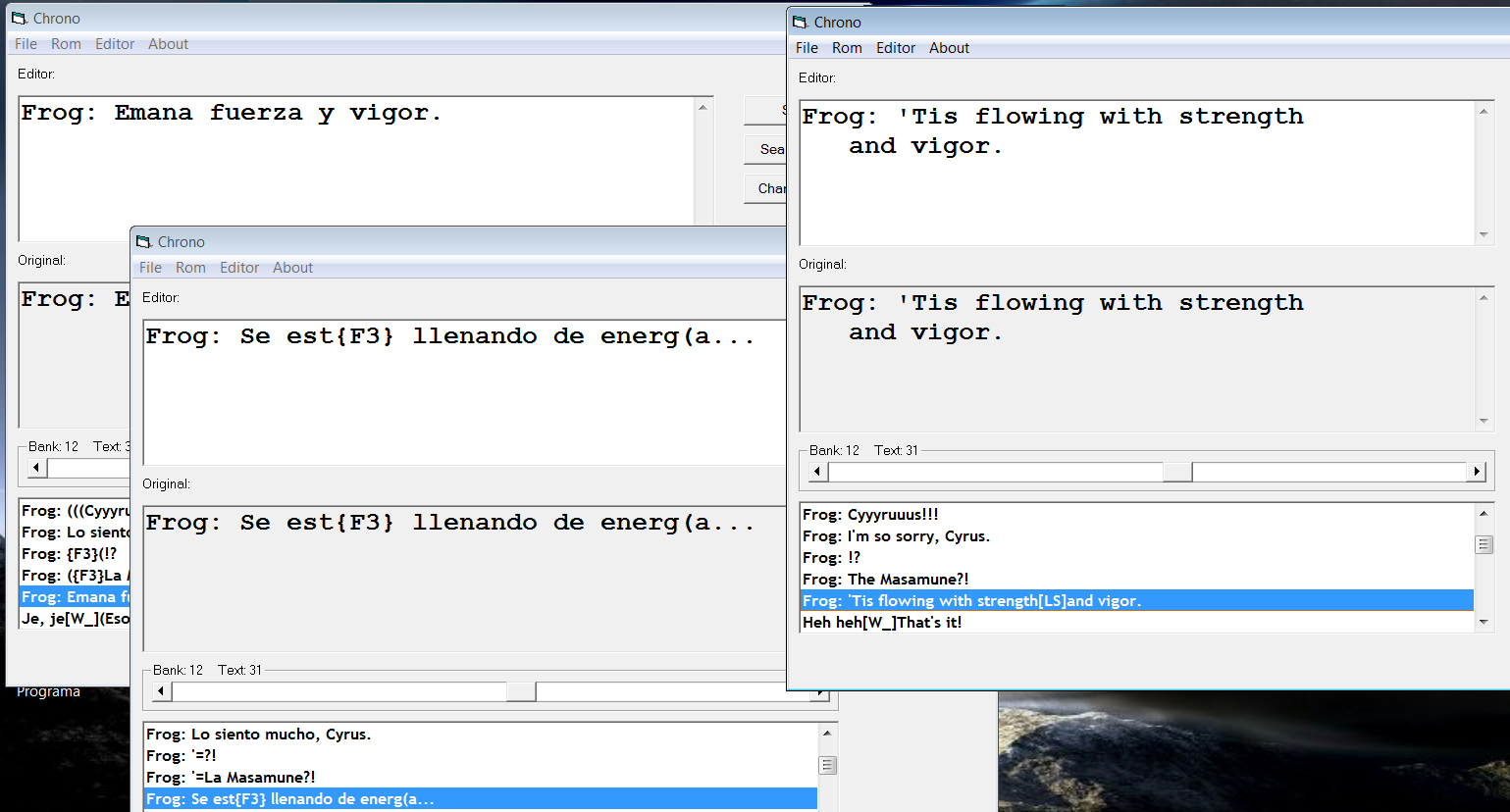
Task: Select 'Frog: The Masamune?!' in the list
Action: (x=885, y=579)
